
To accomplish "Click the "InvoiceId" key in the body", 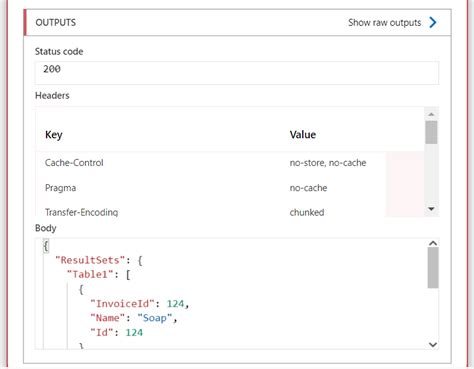I will pos(123,304).
